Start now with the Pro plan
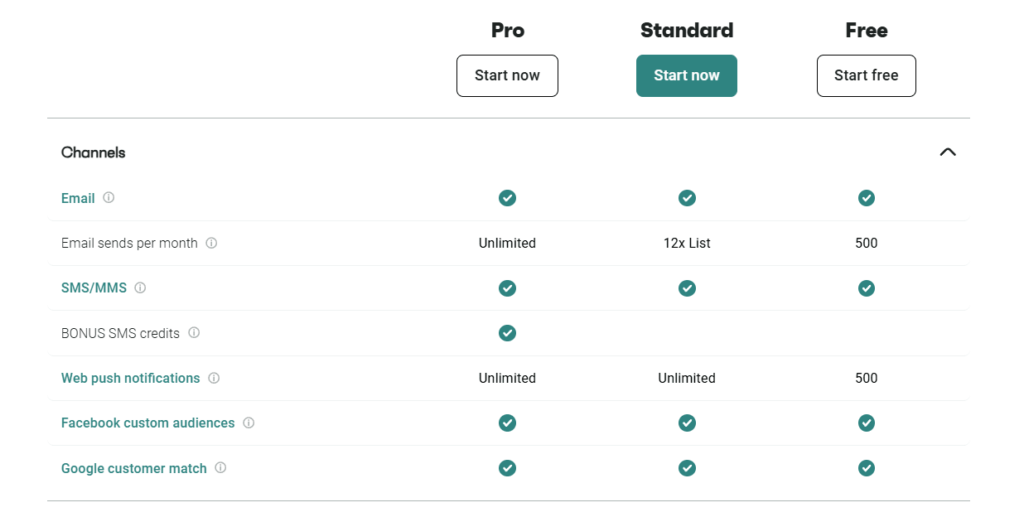This screenshot has height=517, width=1024. point(507,76)
